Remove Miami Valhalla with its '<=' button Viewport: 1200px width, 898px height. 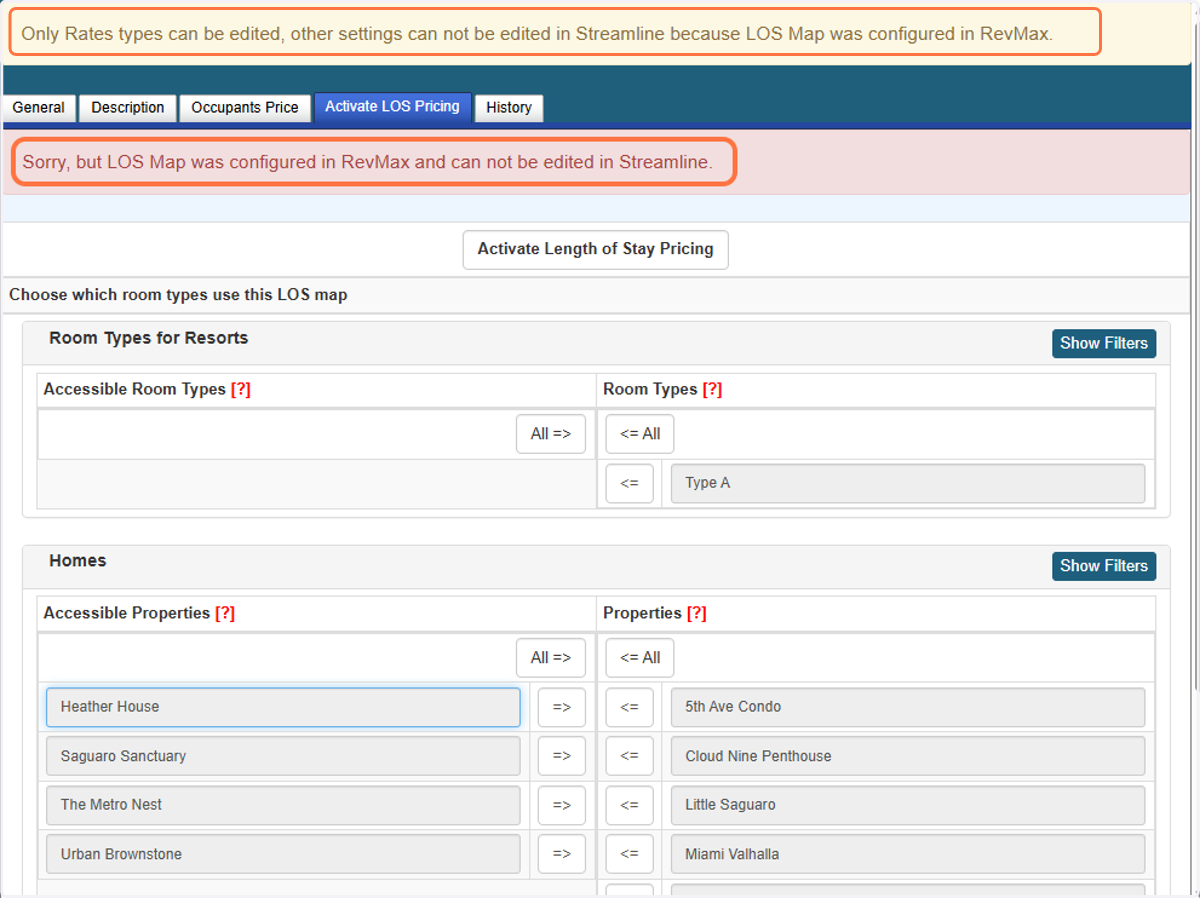(x=629, y=854)
